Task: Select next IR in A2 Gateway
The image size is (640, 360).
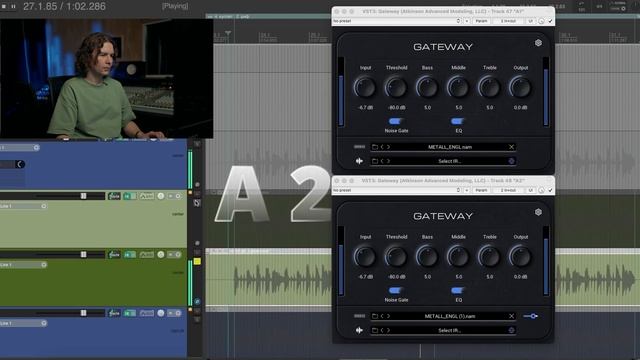Action: pyautogui.click(x=388, y=330)
